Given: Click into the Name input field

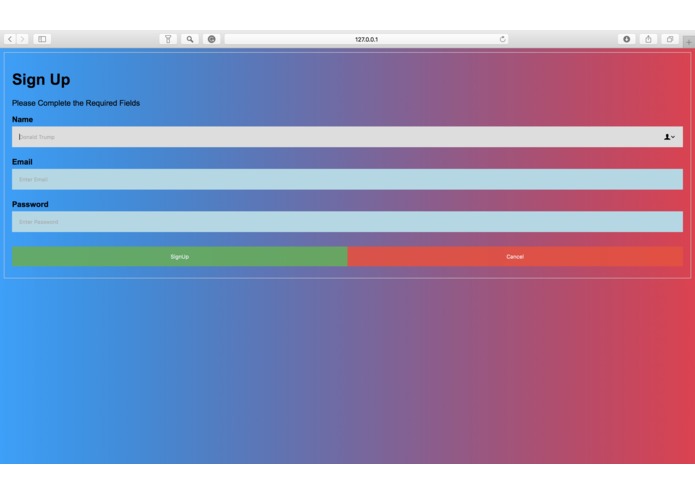Looking at the screenshot, I should point(347,137).
